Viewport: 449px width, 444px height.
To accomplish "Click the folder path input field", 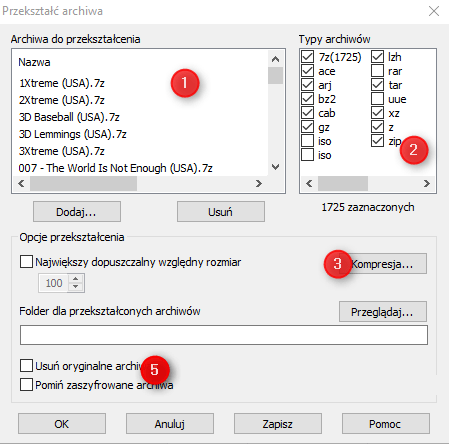I will point(224,335).
